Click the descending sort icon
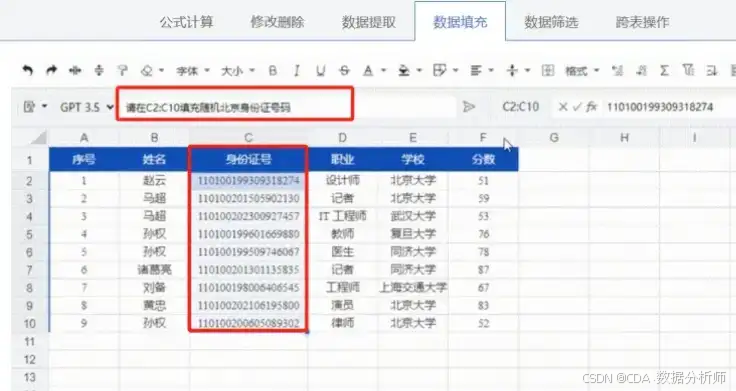The width and height of the screenshot is (736, 391). pyautogui.click(x=641, y=71)
